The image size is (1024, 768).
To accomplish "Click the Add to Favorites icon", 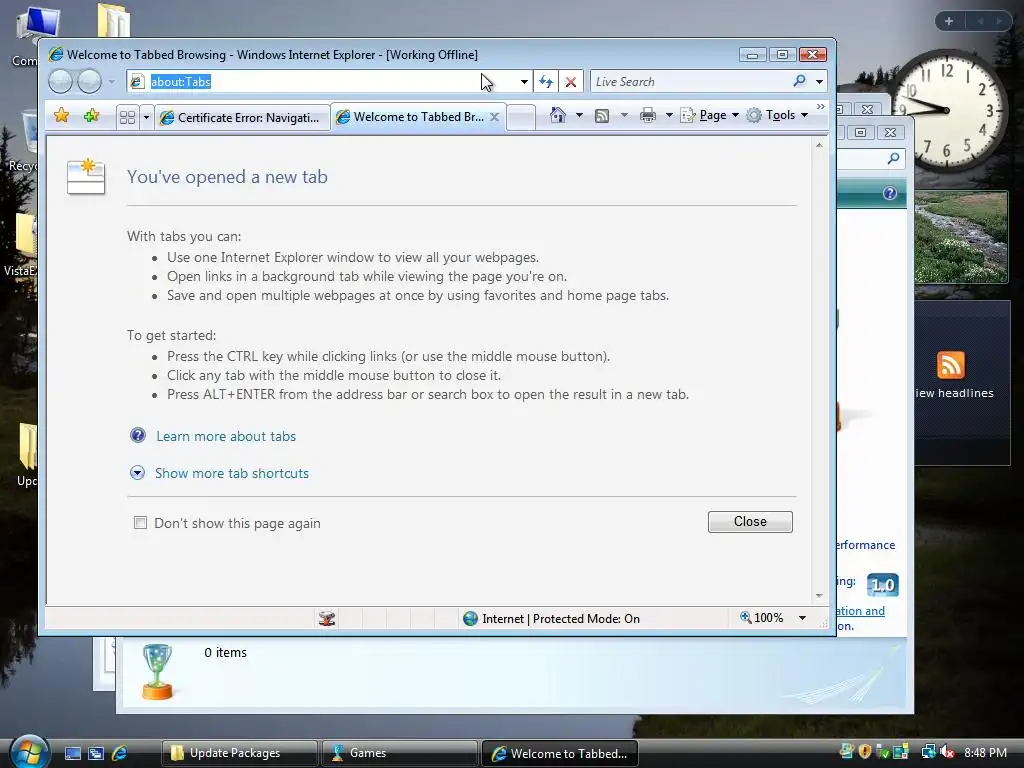I will (x=91, y=116).
